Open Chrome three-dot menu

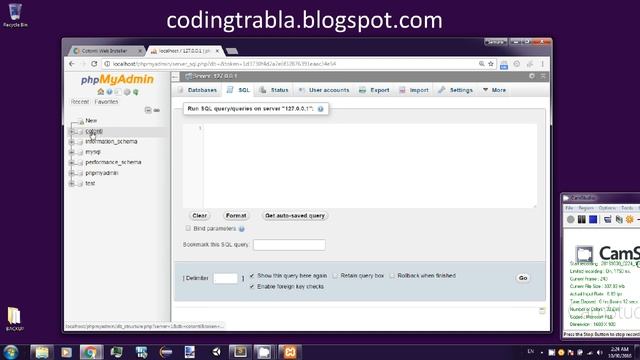(x=542, y=64)
